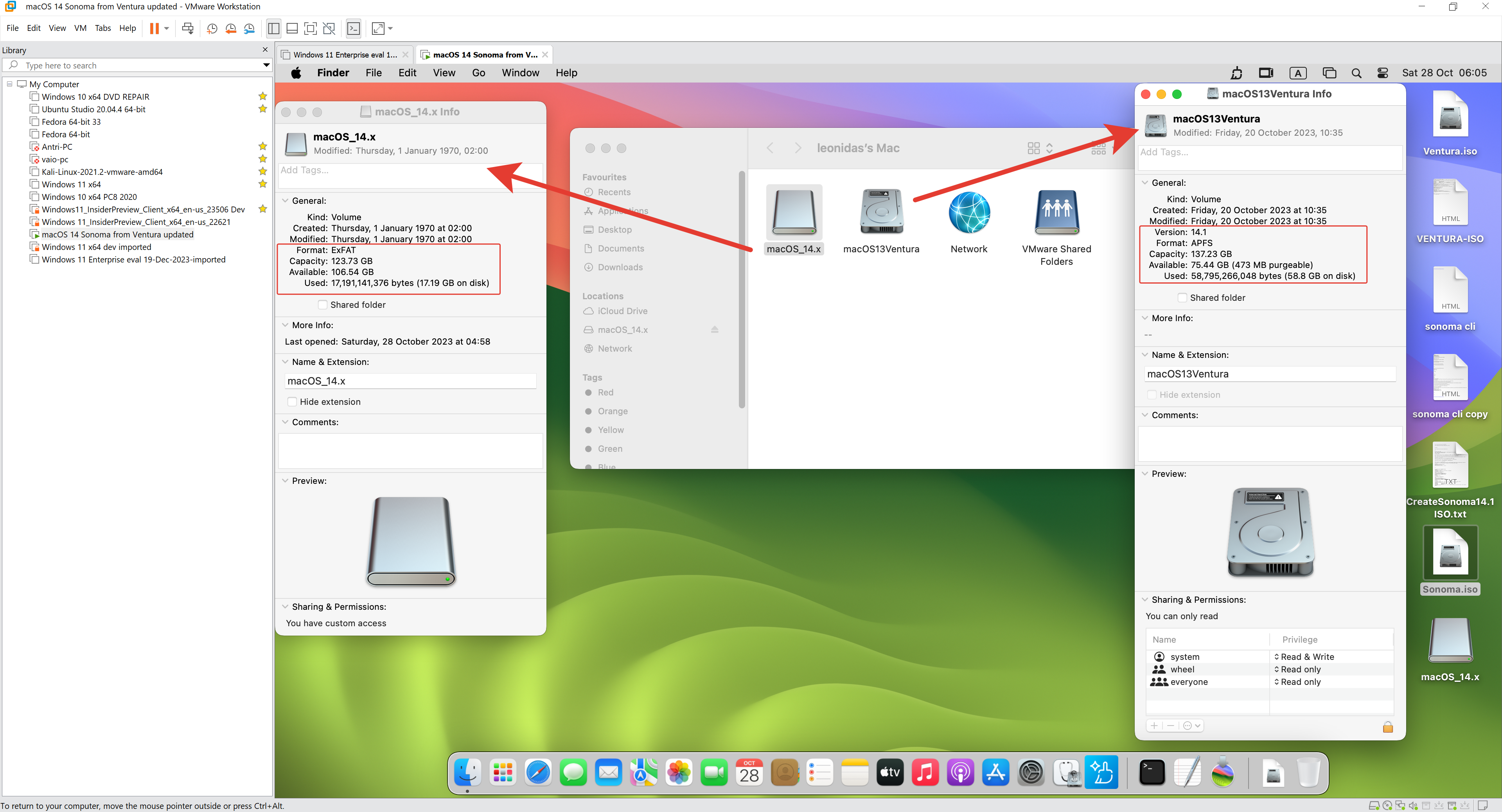Eject macOS_14.x volume in Finder sidebar
The height and width of the screenshot is (812, 1502).
pyautogui.click(x=714, y=329)
